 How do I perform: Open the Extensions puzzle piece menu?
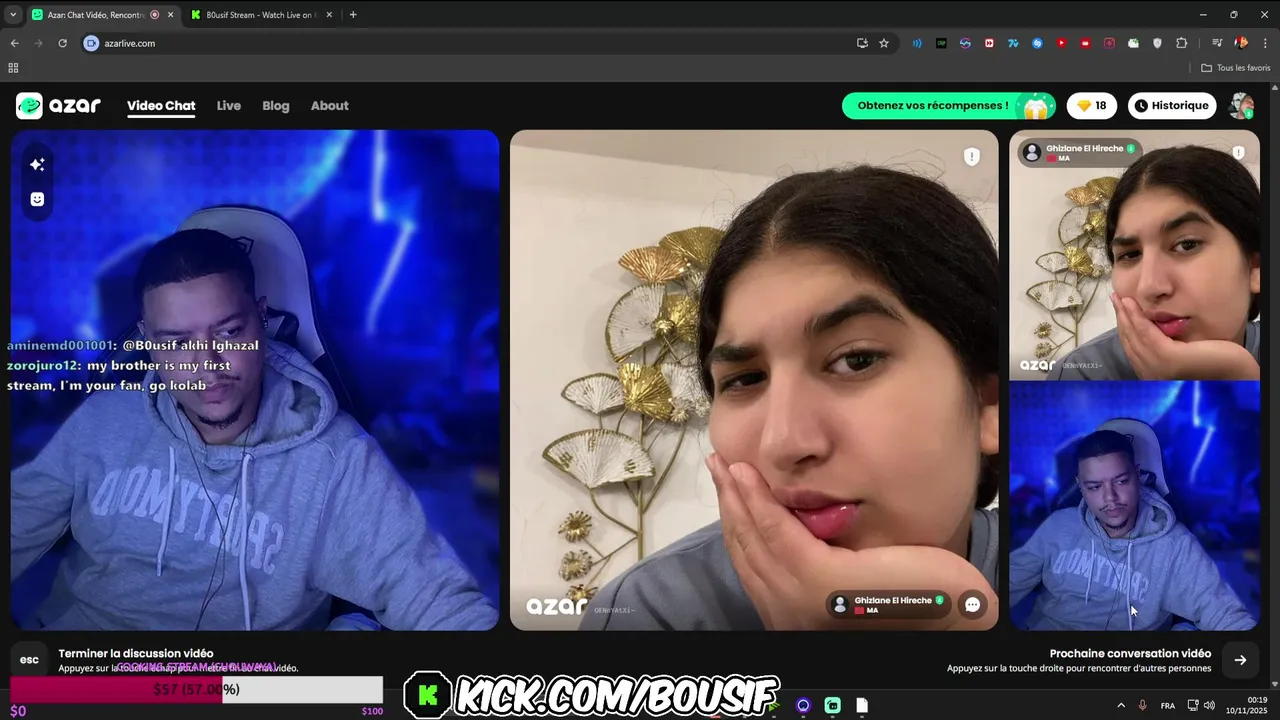point(1181,43)
